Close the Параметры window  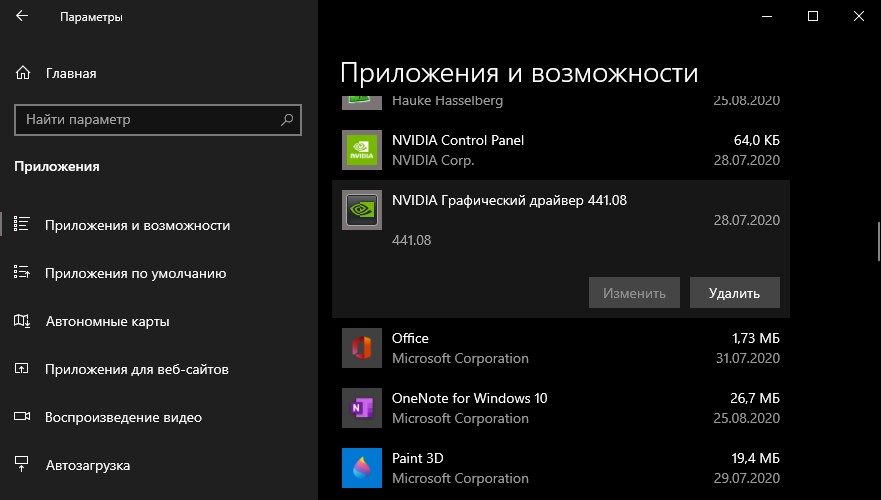859,16
